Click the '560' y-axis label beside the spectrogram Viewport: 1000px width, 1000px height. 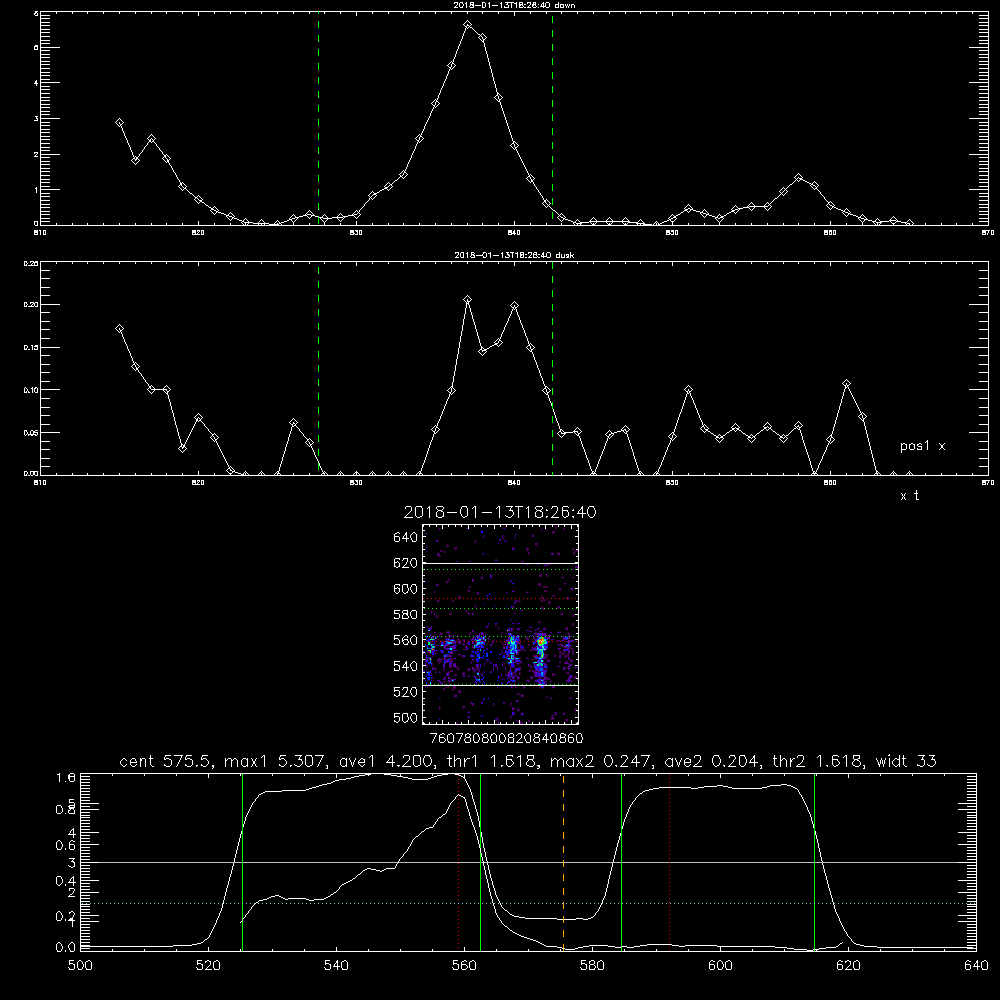[x=406, y=640]
